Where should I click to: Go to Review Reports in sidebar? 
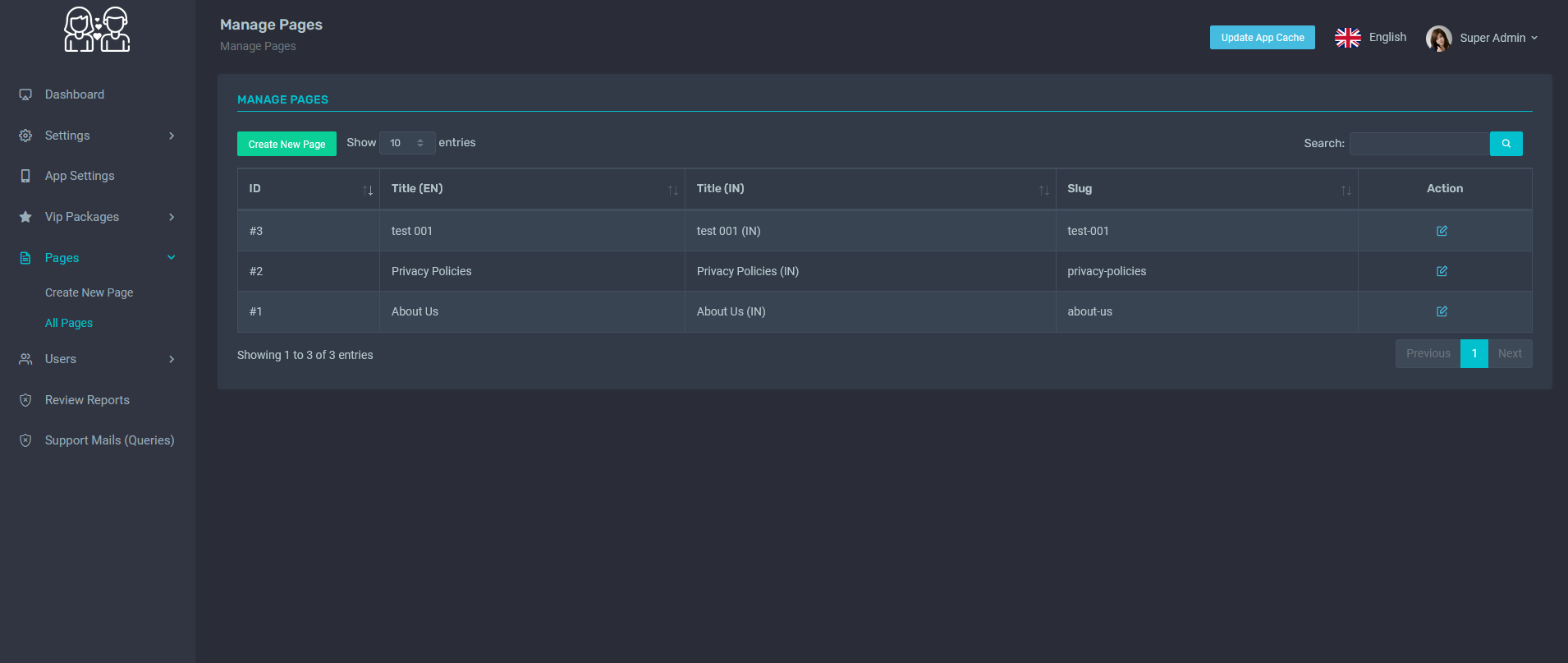click(87, 400)
